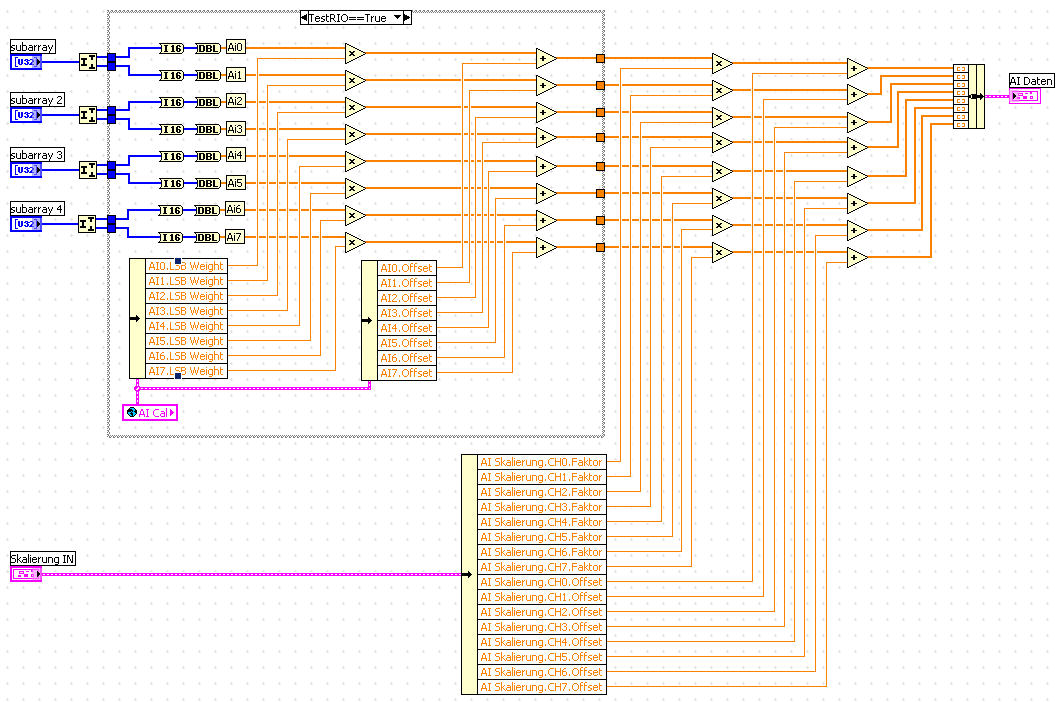Click the bottom add node inside the case structure

coord(545,247)
